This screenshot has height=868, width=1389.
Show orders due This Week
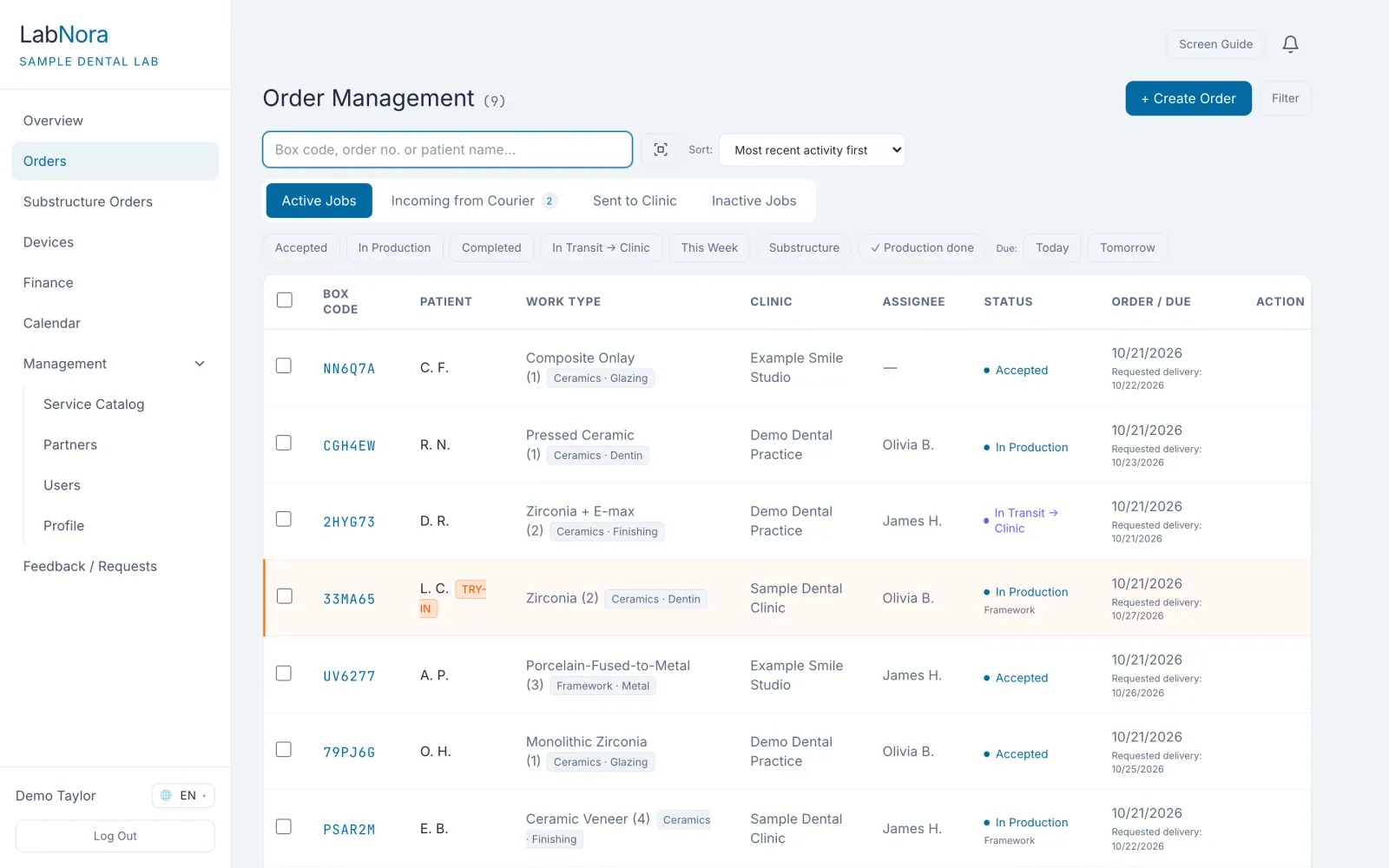click(709, 247)
